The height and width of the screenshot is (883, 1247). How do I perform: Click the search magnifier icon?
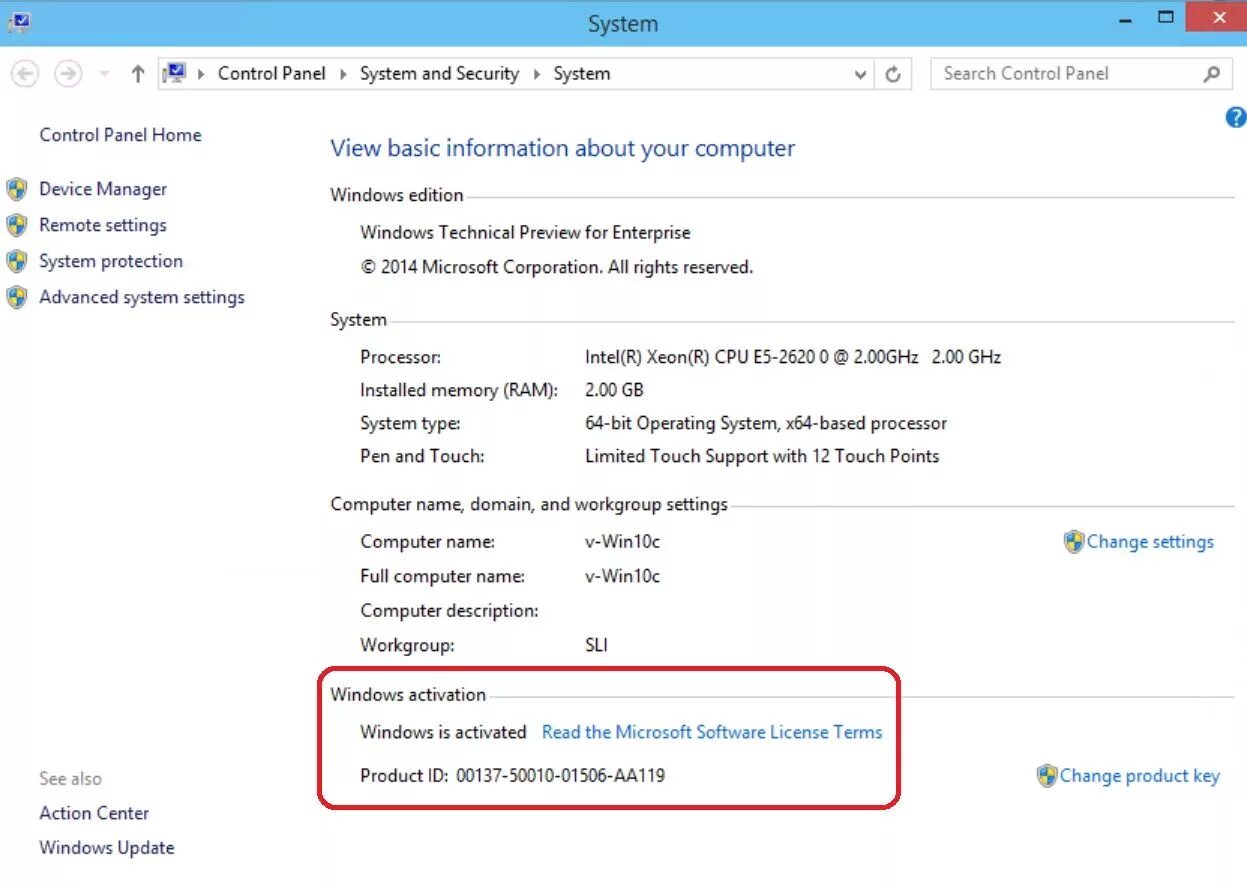click(x=1212, y=73)
